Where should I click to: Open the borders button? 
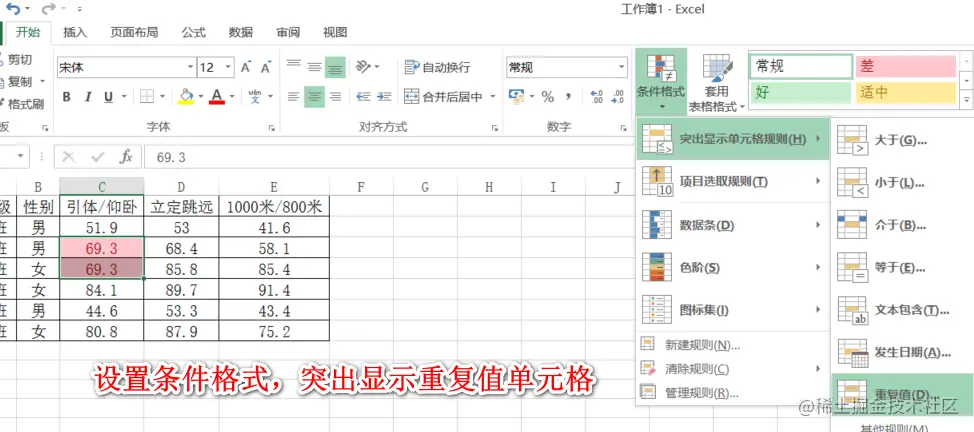(147, 96)
